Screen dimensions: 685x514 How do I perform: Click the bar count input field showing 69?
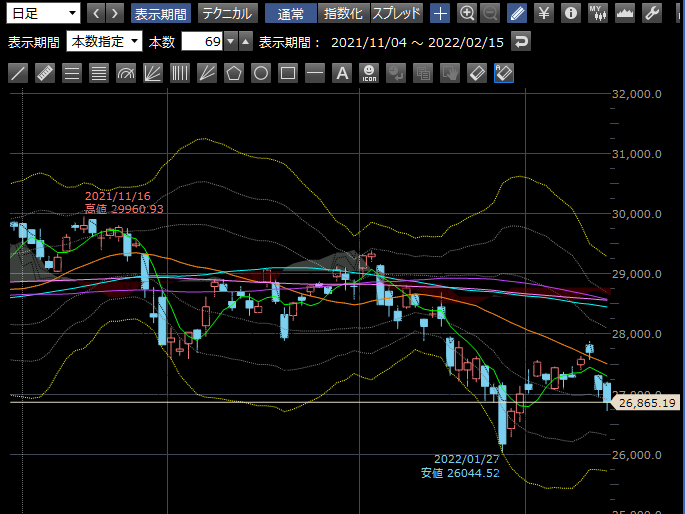pyautogui.click(x=203, y=42)
